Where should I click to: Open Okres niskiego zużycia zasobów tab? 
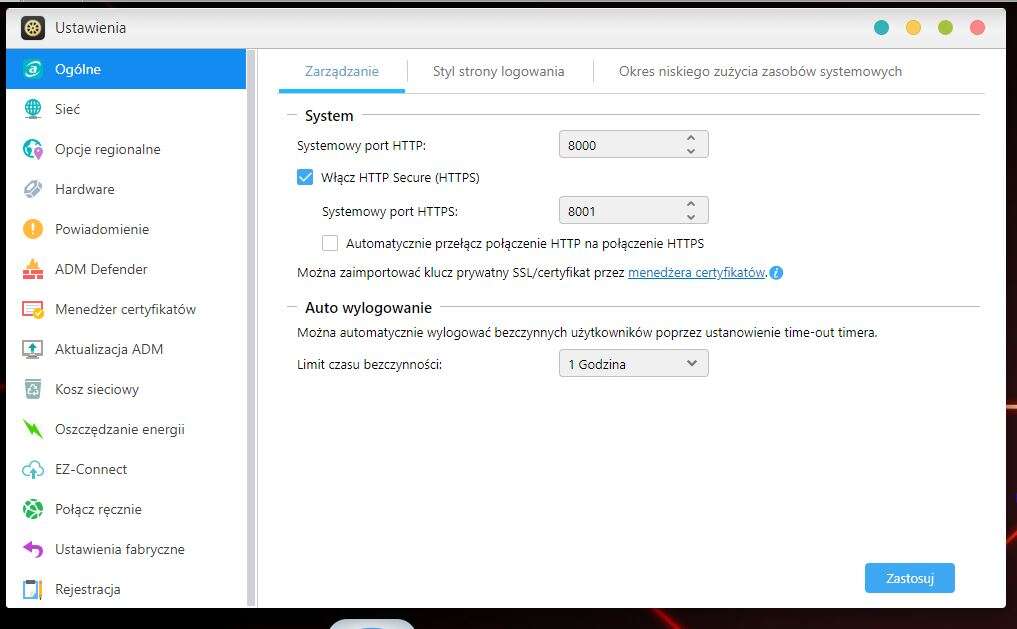[x=760, y=71]
